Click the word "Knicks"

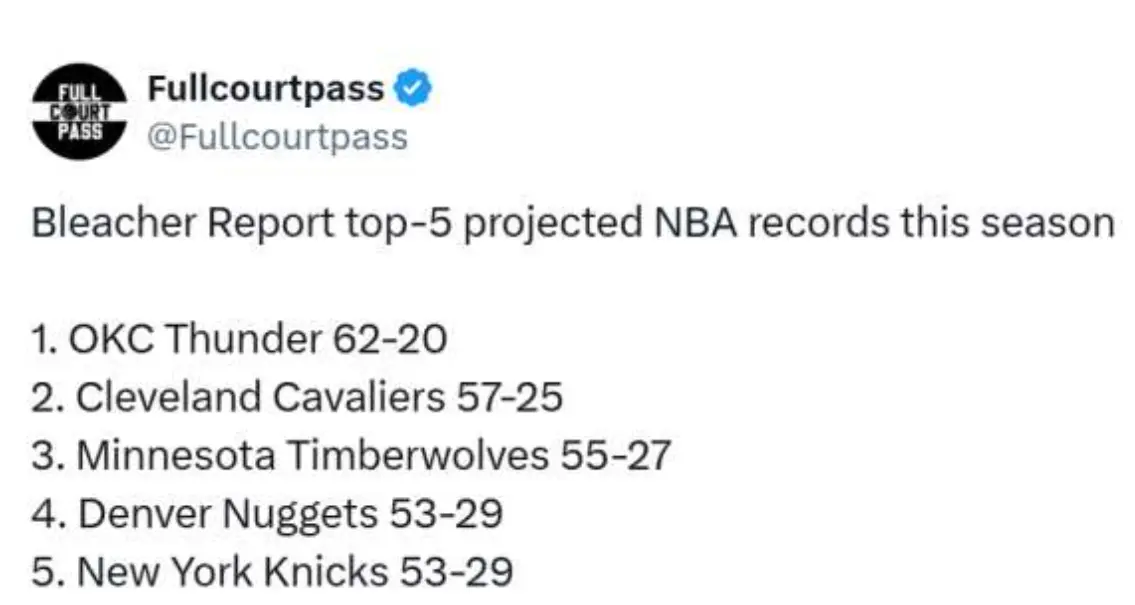(x=326, y=573)
